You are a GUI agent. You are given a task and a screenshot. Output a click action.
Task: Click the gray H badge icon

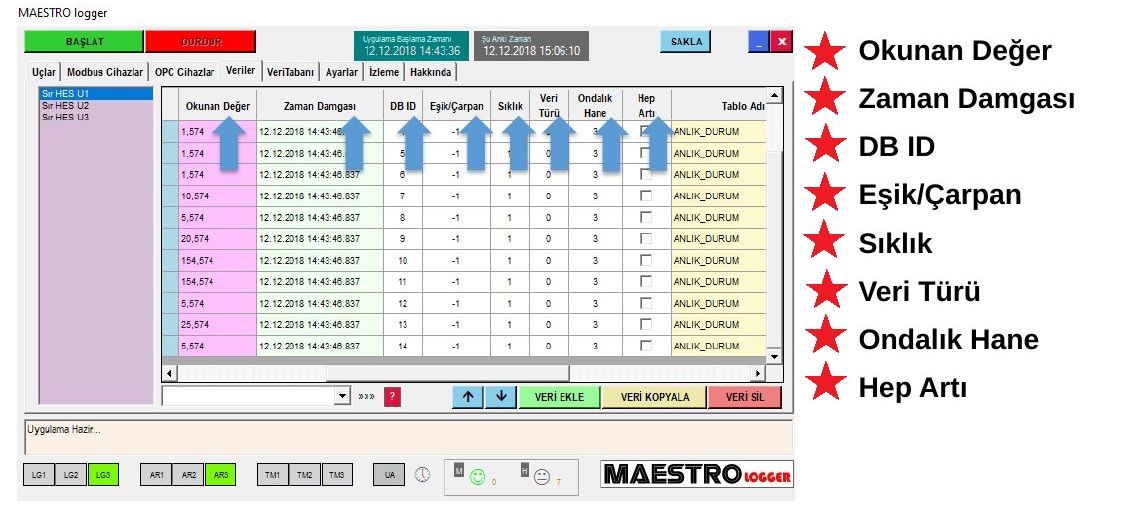pyautogui.click(x=525, y=470)
